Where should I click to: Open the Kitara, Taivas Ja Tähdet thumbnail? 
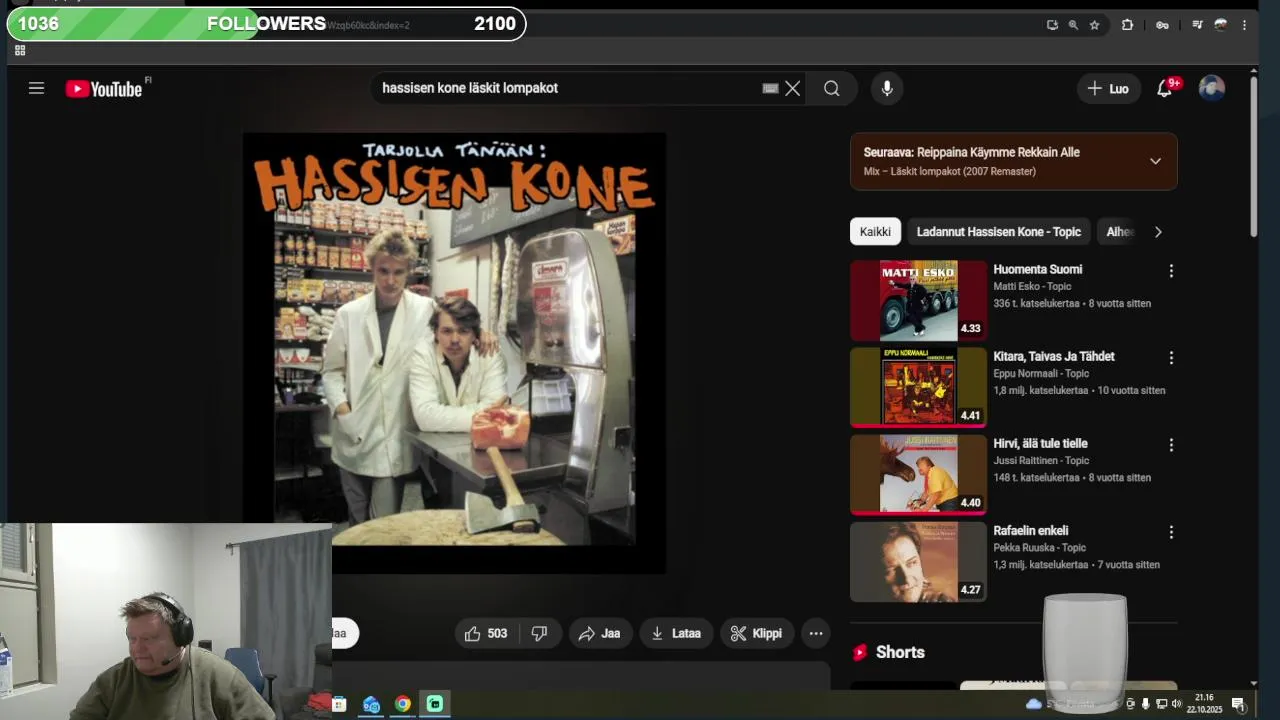point(918,387)
